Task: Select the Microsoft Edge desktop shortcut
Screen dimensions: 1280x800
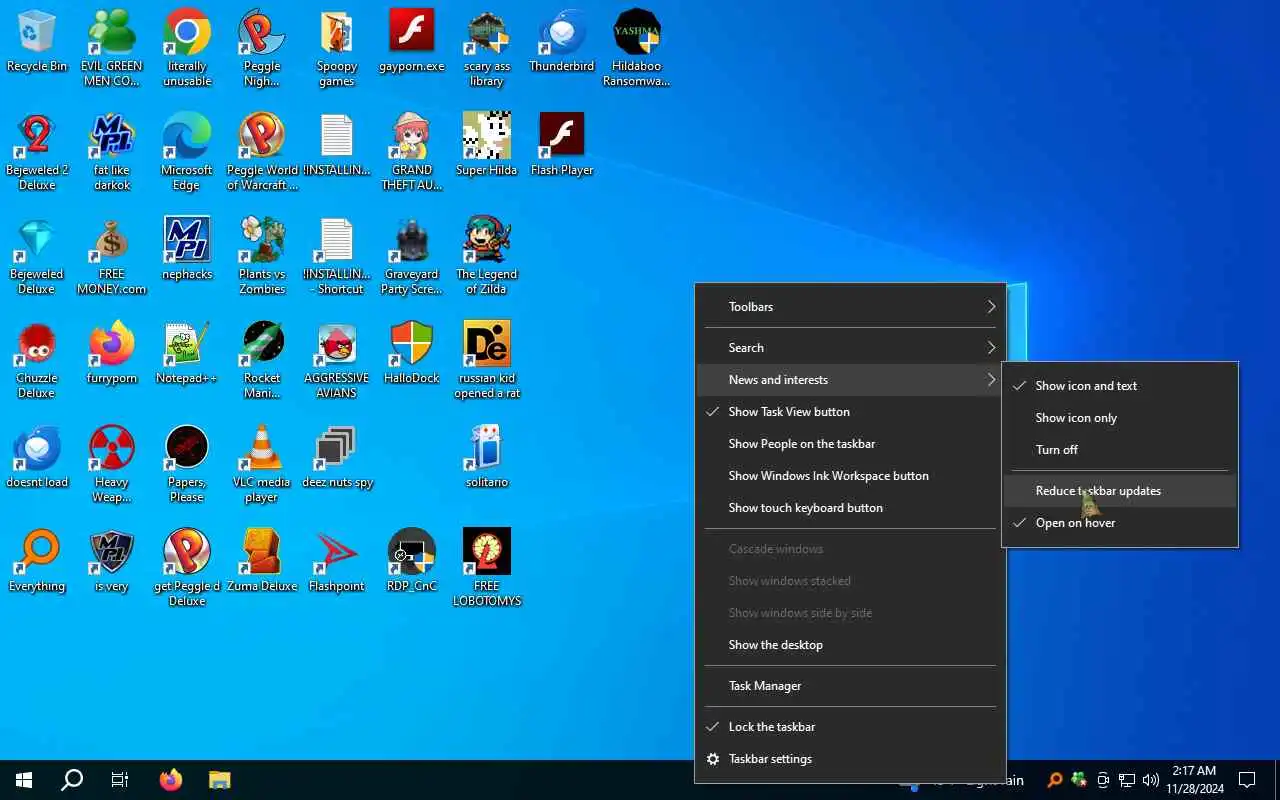Action: [x=187, y=152]
